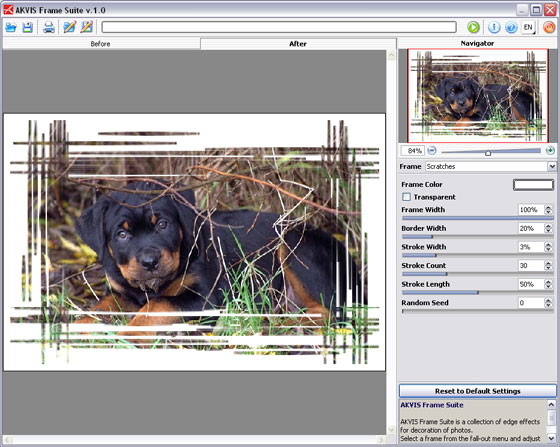The image size is (560, 447).
Task: Click the Frame Width spinner arrows
Action: point(548,210)
